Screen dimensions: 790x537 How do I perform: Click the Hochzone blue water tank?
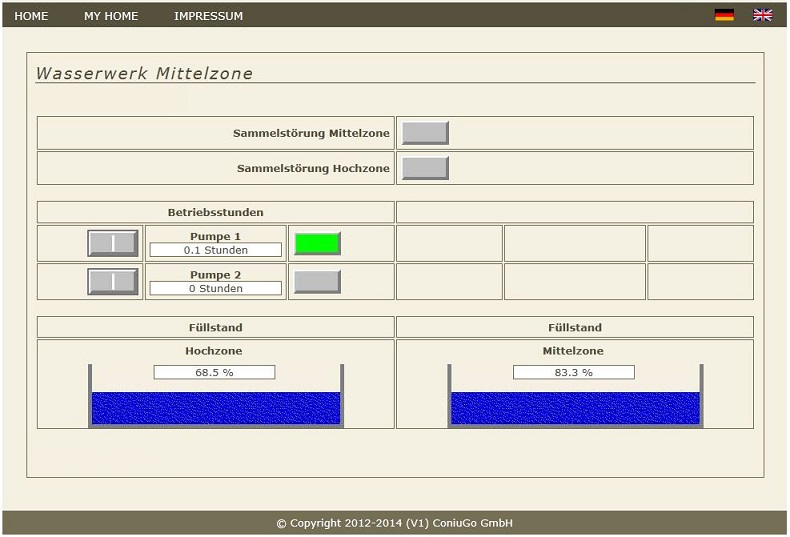coord(216,408)
